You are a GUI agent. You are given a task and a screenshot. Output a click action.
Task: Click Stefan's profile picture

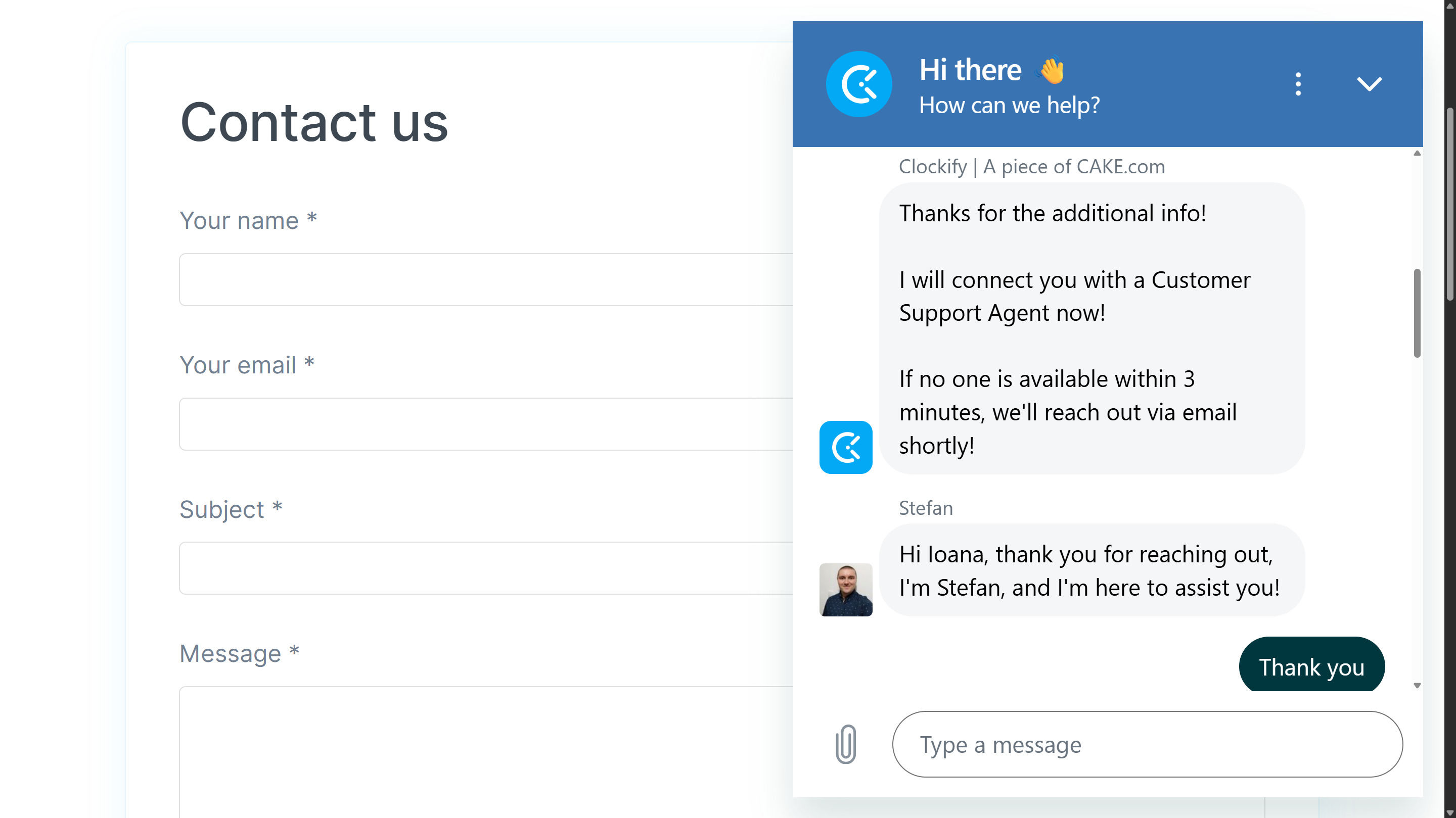(845, 589)
